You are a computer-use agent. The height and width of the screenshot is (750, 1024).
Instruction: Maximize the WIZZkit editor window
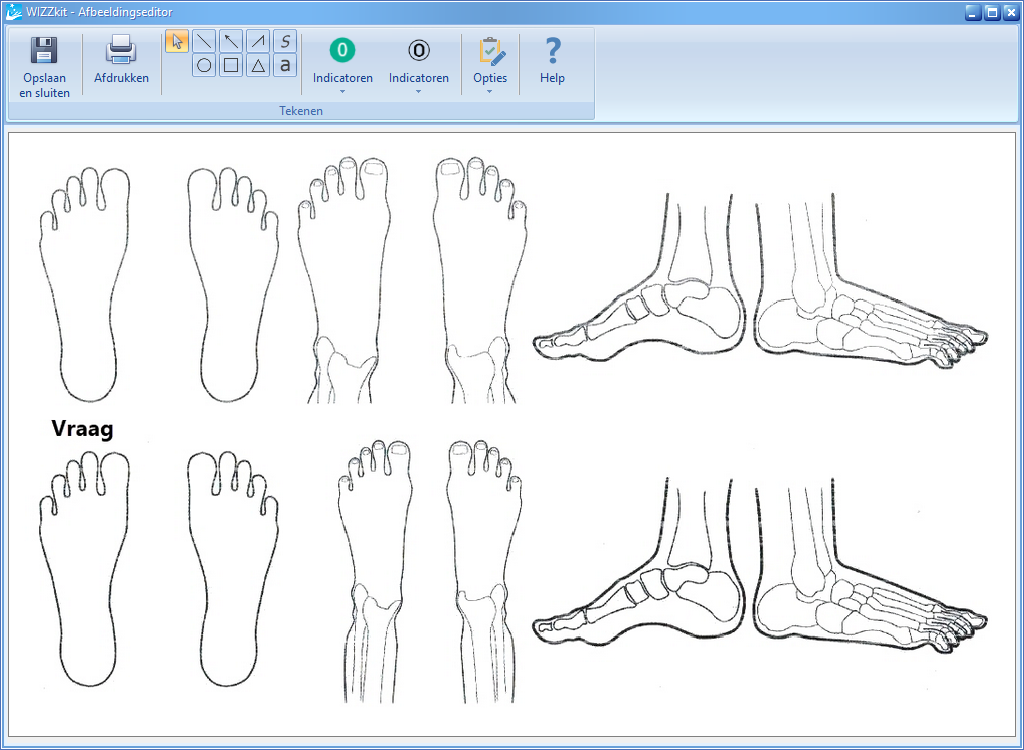[991, 12]
